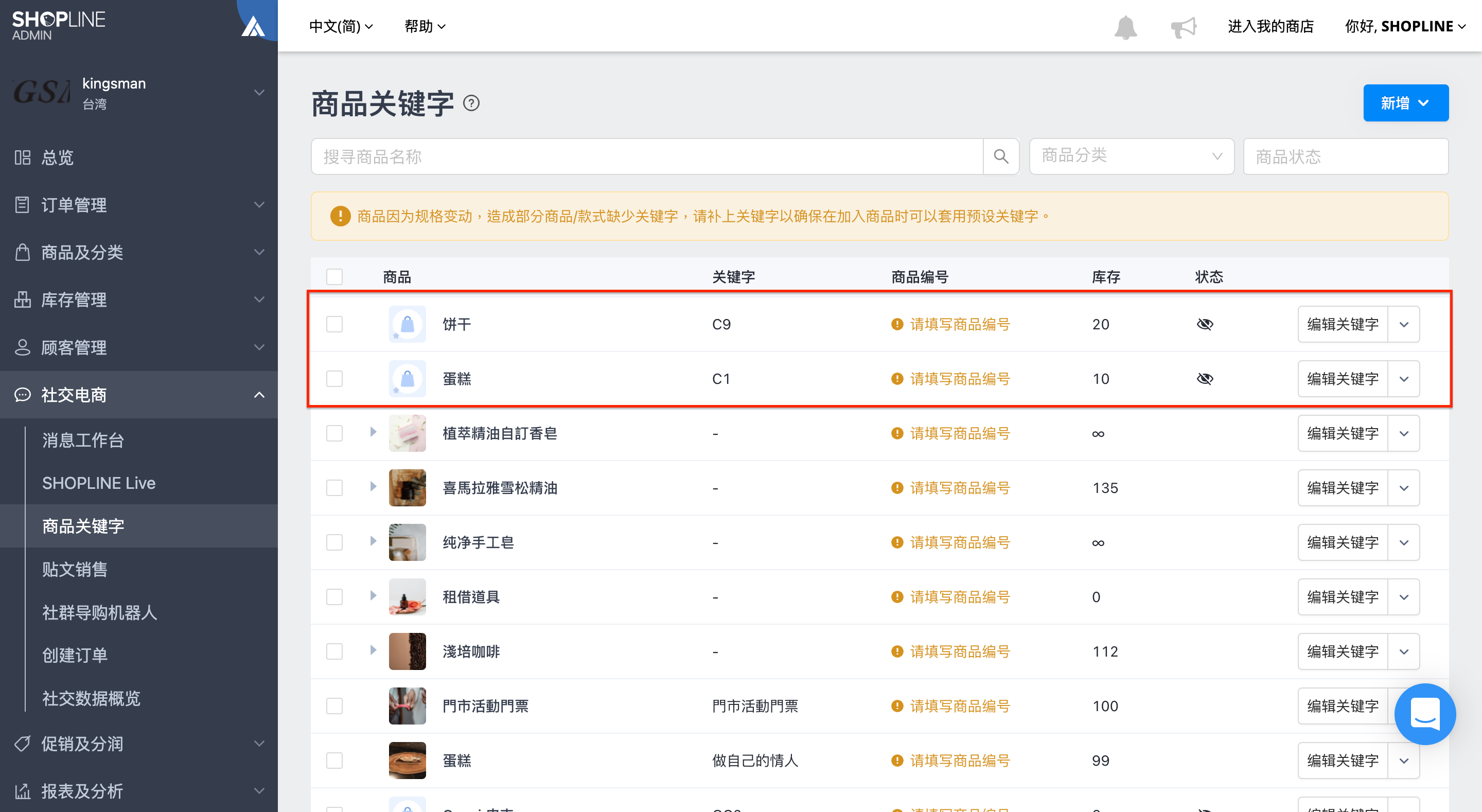Open dropdown arrow beside 编辑关键字 for 饼干
The image size is (1482, 812).
click(1404, 325)
